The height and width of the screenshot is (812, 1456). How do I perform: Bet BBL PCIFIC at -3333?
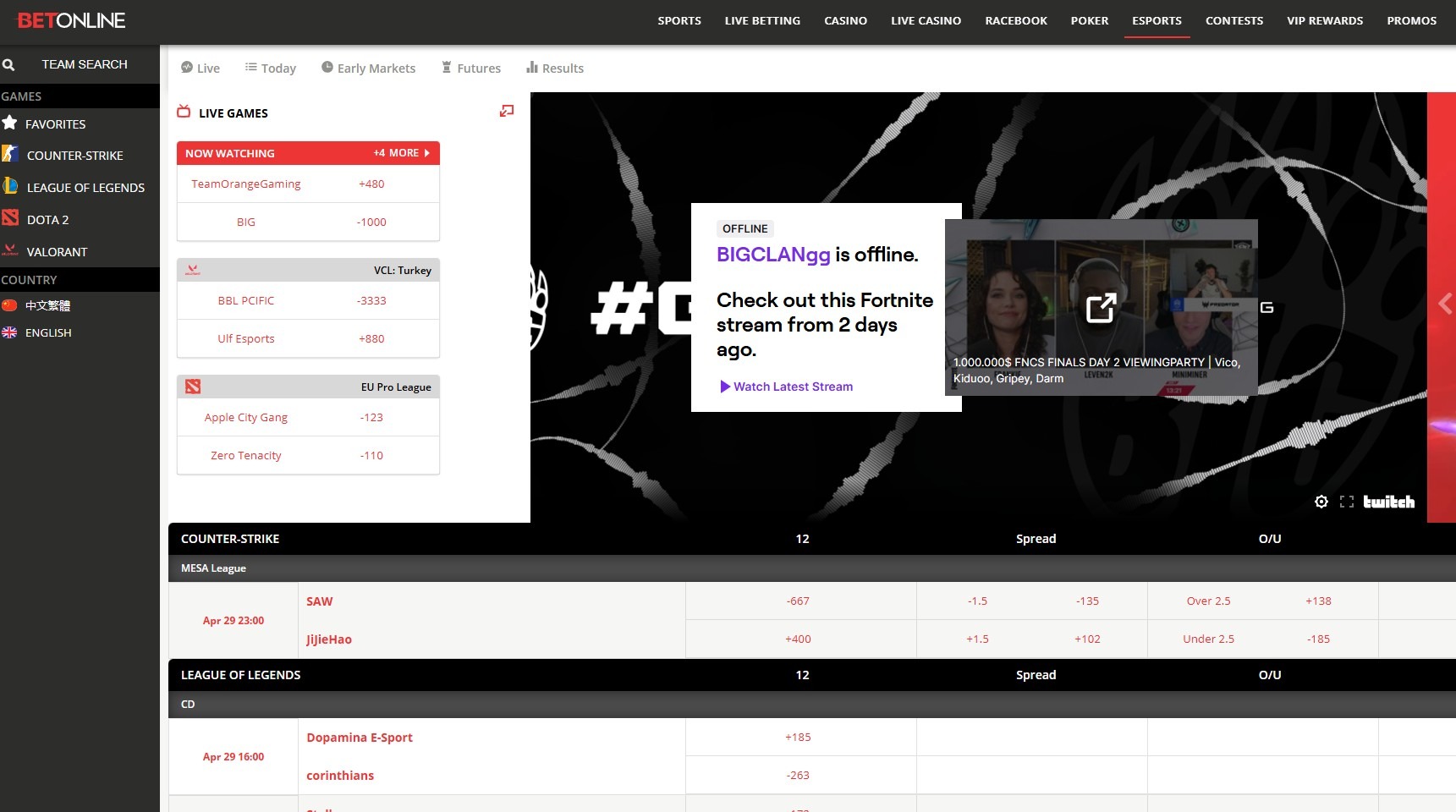pos(371,300)
